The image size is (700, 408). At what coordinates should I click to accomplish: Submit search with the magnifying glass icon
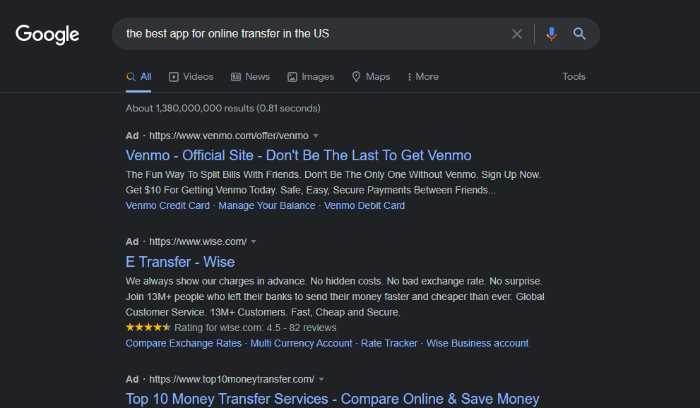pos(579,33)
